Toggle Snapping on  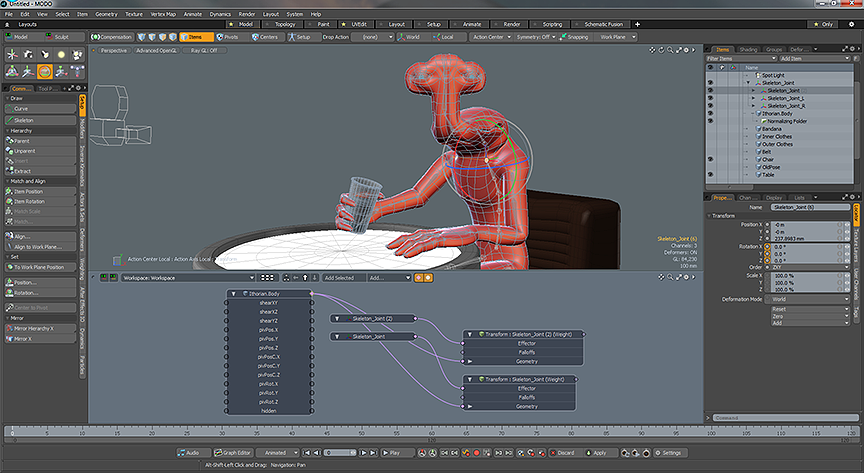click(x=574, y=37)
